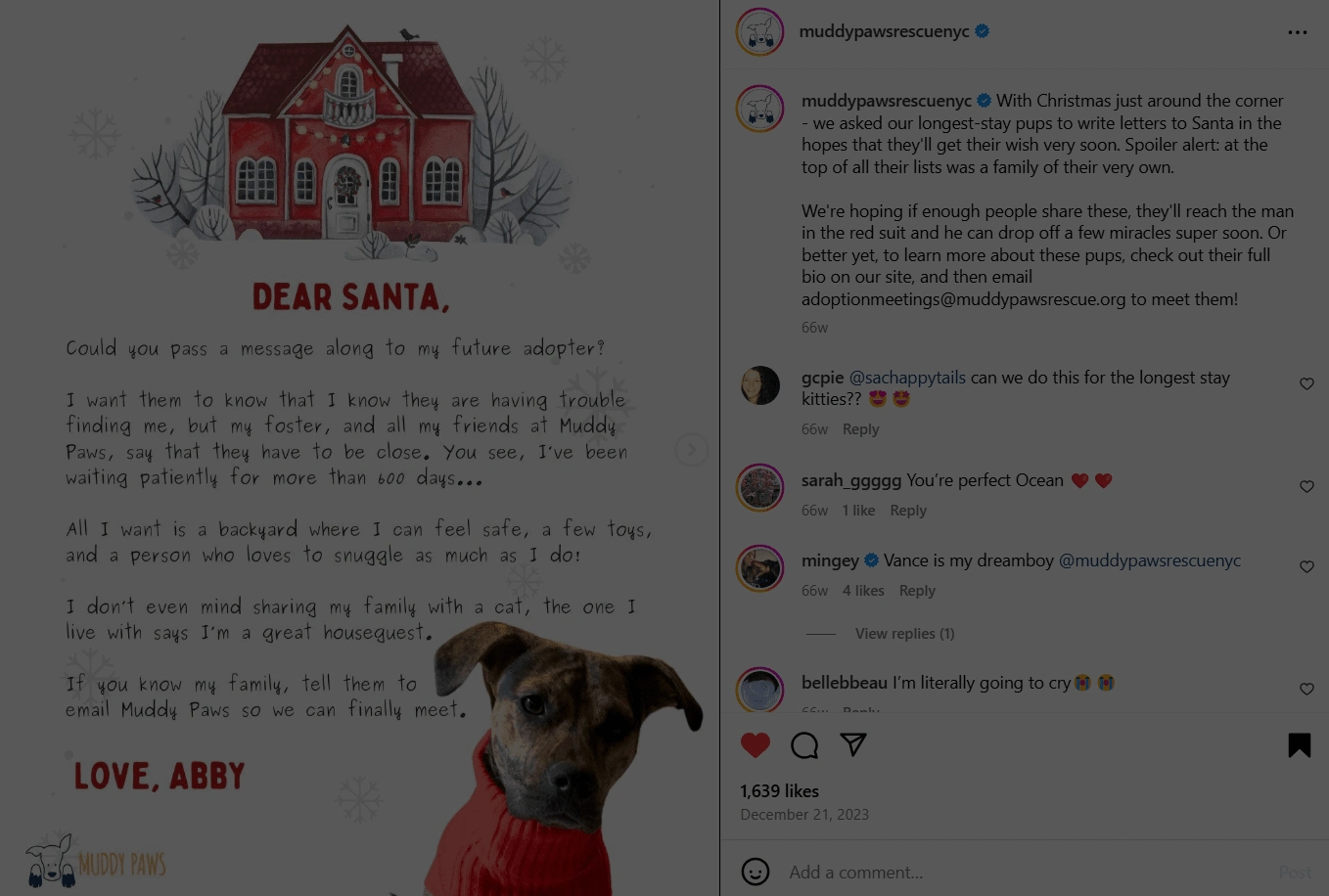Open the @sachappytails mention link
The image size is (1329, 896).
[x=907, y=378]
